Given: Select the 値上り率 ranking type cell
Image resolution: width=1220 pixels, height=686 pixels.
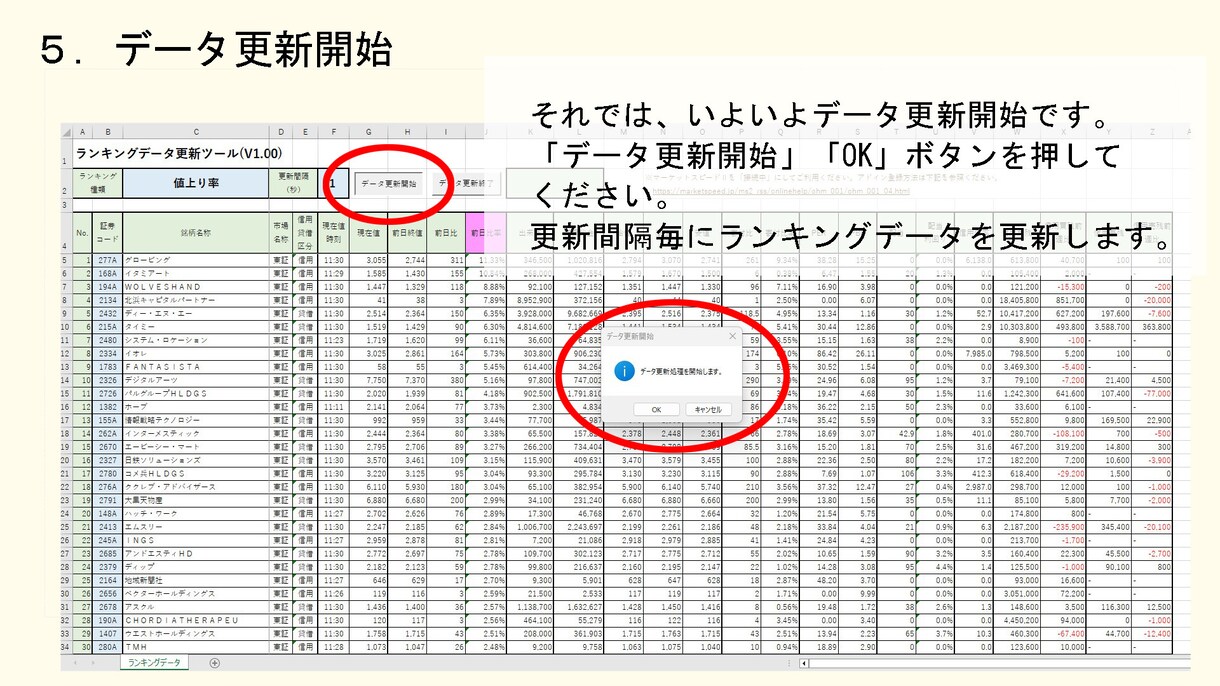Looking at the screenshot, I should 196,184.
